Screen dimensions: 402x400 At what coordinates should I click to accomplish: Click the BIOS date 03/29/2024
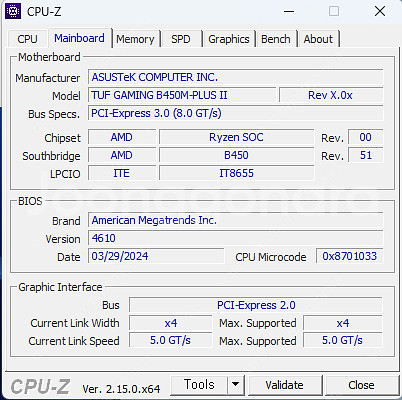coord(156,256)
